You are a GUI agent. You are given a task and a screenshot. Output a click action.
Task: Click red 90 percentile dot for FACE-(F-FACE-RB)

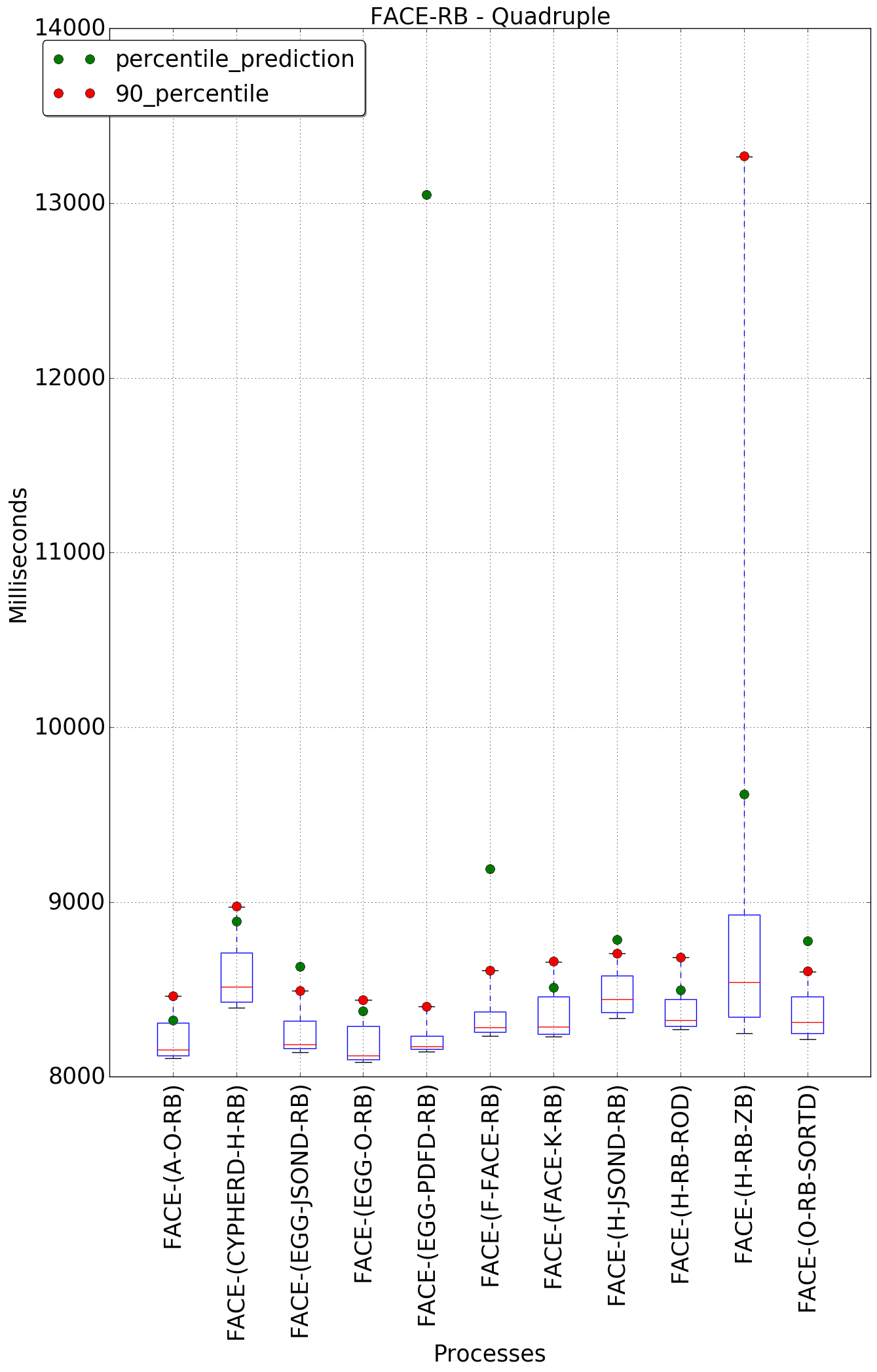(x=490, y=970)
